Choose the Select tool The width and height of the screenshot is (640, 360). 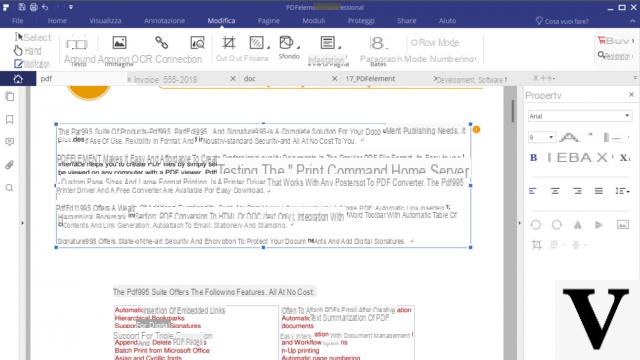pos(33,37)
